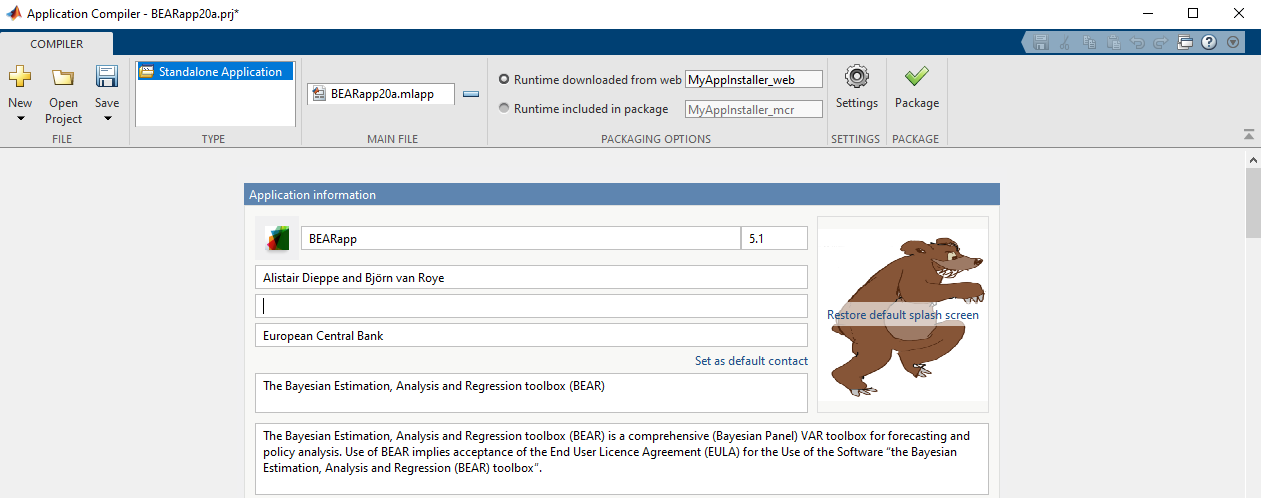Click quick access copy icon
The height and width of the screenshot is (498, 1261).
pyautogui.click(x=1089, y=43)
